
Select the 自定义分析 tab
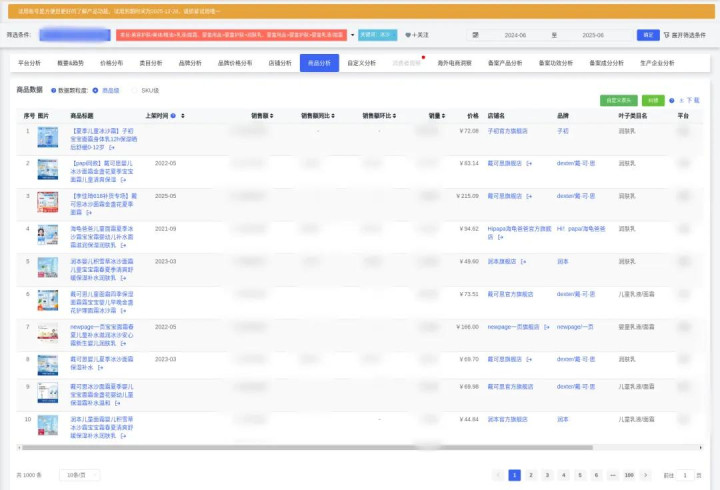[361, 63]
